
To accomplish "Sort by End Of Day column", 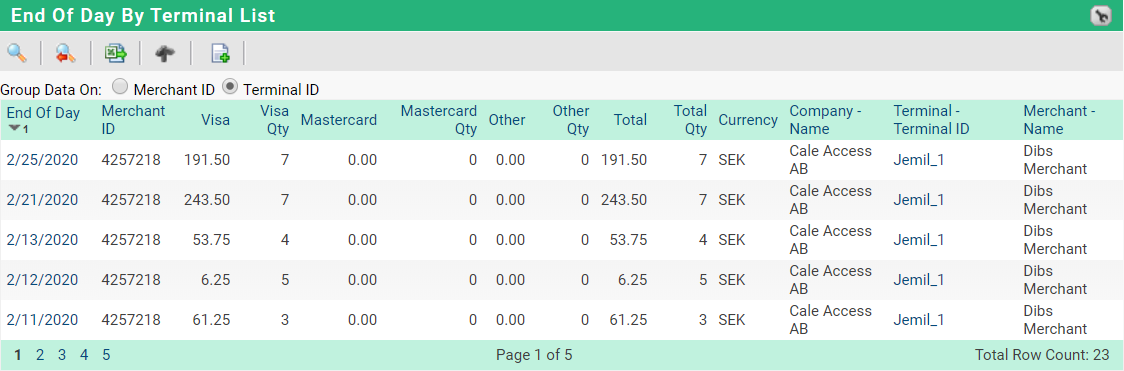I will [x=43, y=113].
